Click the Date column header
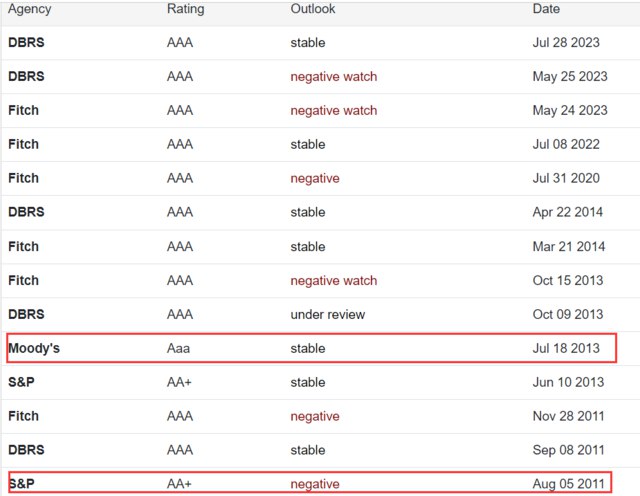 click(546, 9)
